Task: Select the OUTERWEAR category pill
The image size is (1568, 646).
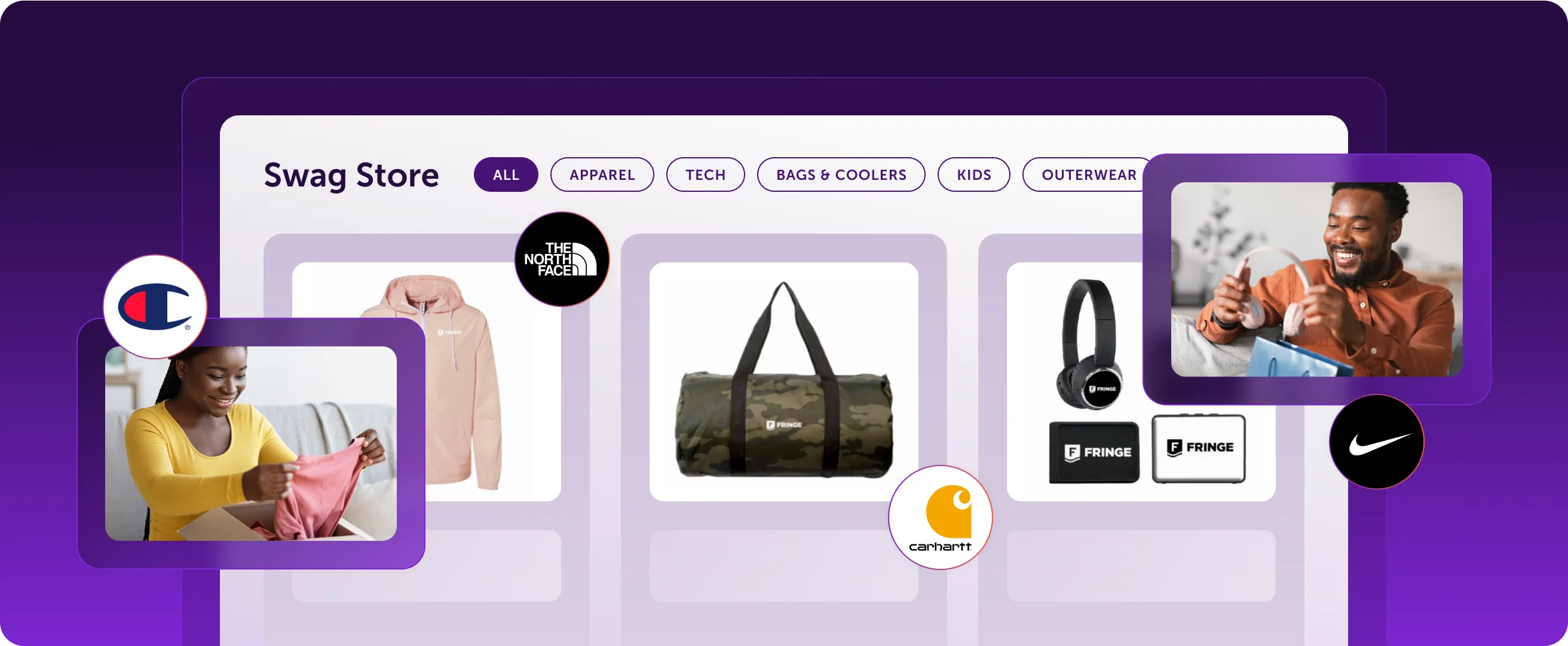Action: pos(1088,174)
